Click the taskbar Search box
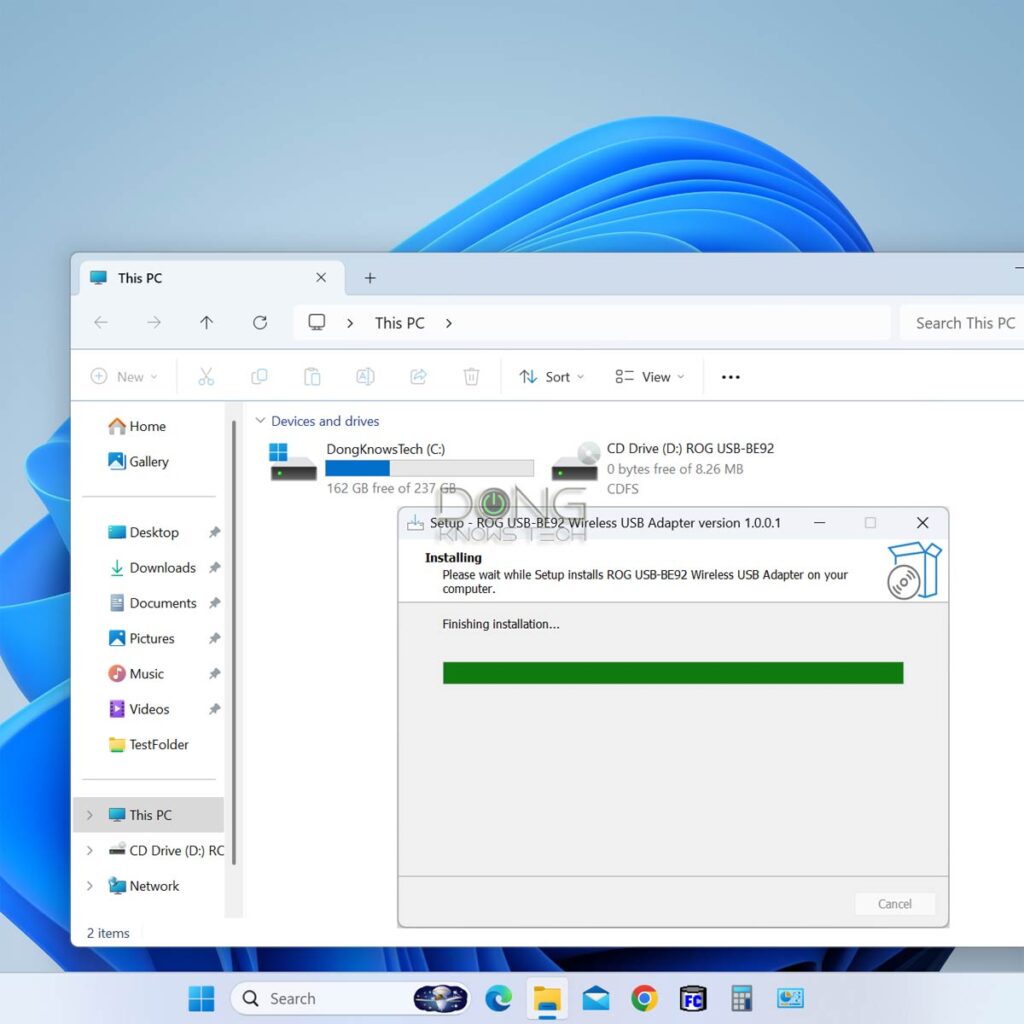This screenshot has width=1024, height=1024. (351, 999)
